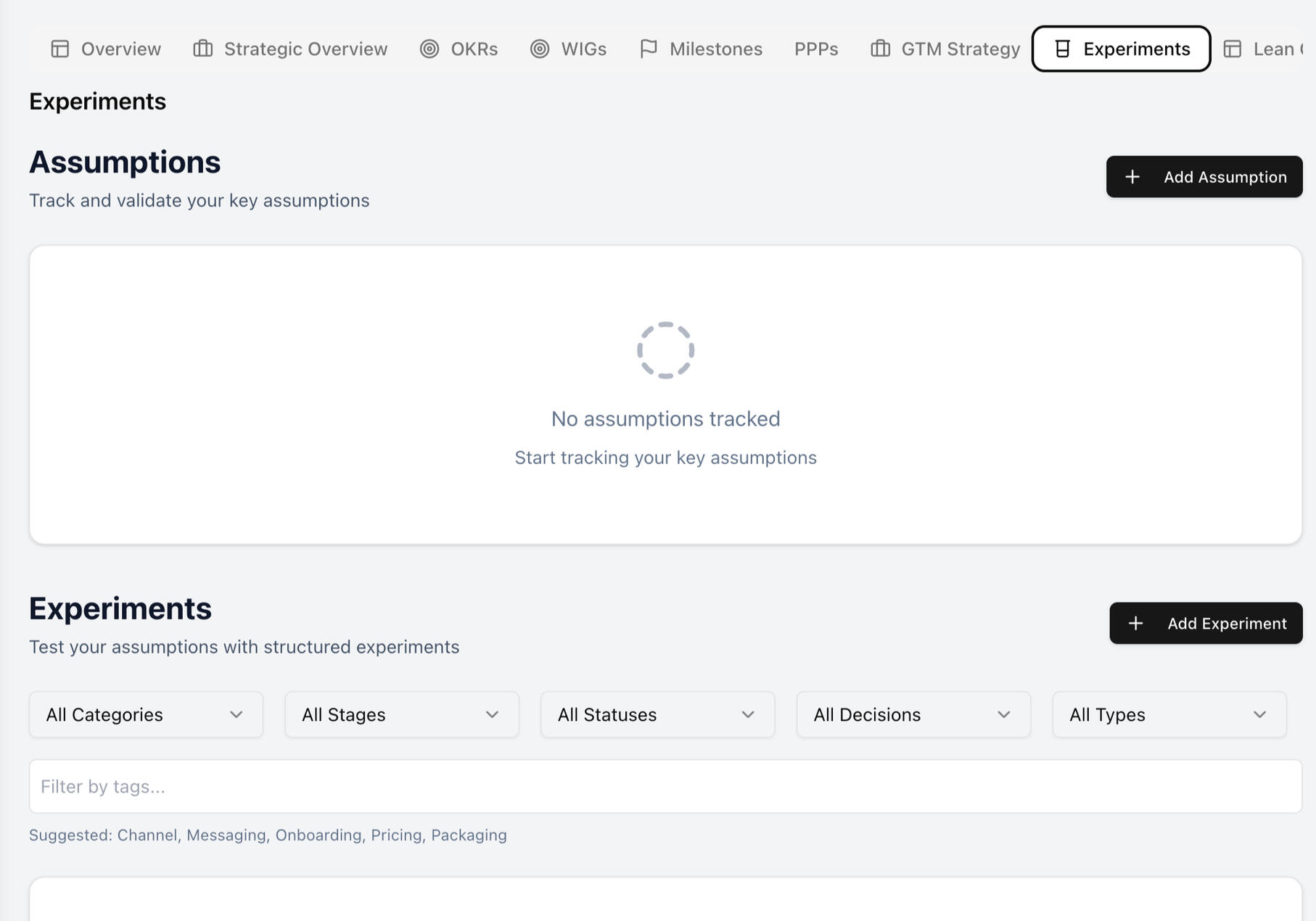Select the WIGs bullseye icon
This screenshot has width=1316, height=921.
point(539,49)
